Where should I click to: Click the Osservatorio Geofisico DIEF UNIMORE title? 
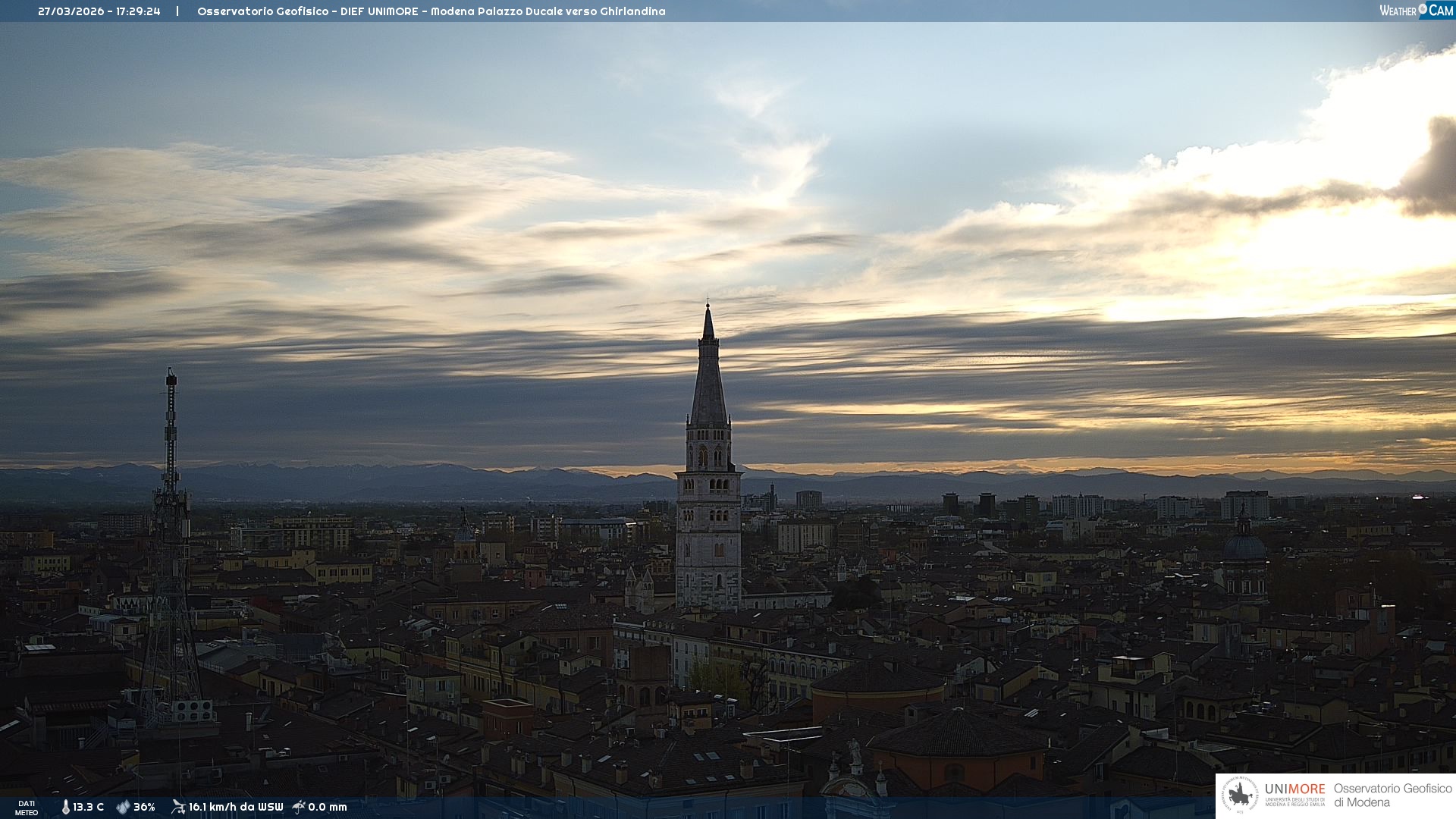click(431, 11)
